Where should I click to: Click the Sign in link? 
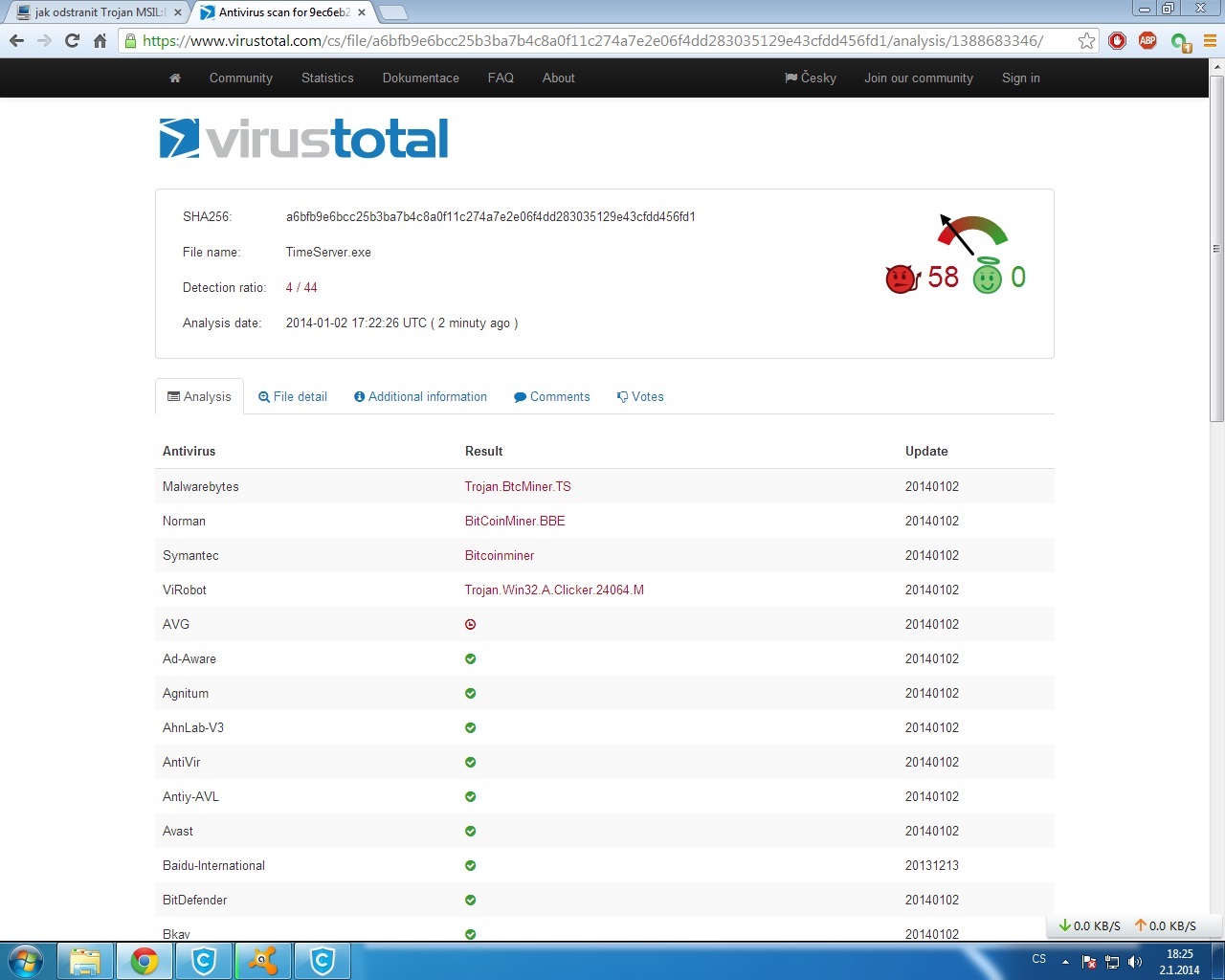tap(1021, 78)
